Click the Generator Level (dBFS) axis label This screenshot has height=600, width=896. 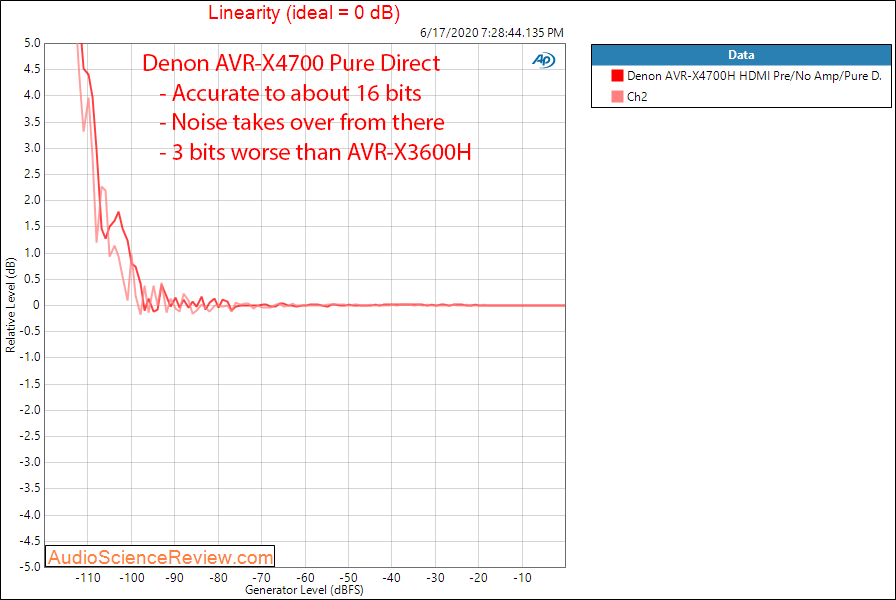[304, 590]
